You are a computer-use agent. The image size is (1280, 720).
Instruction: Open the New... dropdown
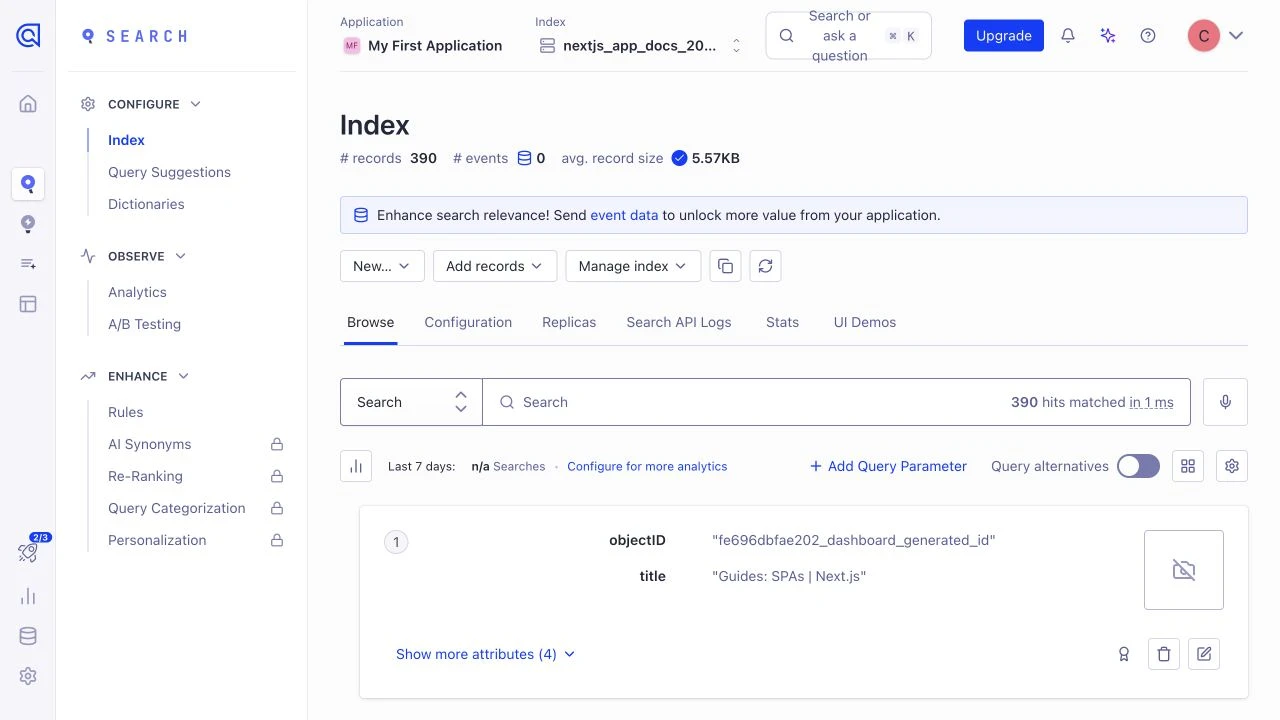point(382,266)
